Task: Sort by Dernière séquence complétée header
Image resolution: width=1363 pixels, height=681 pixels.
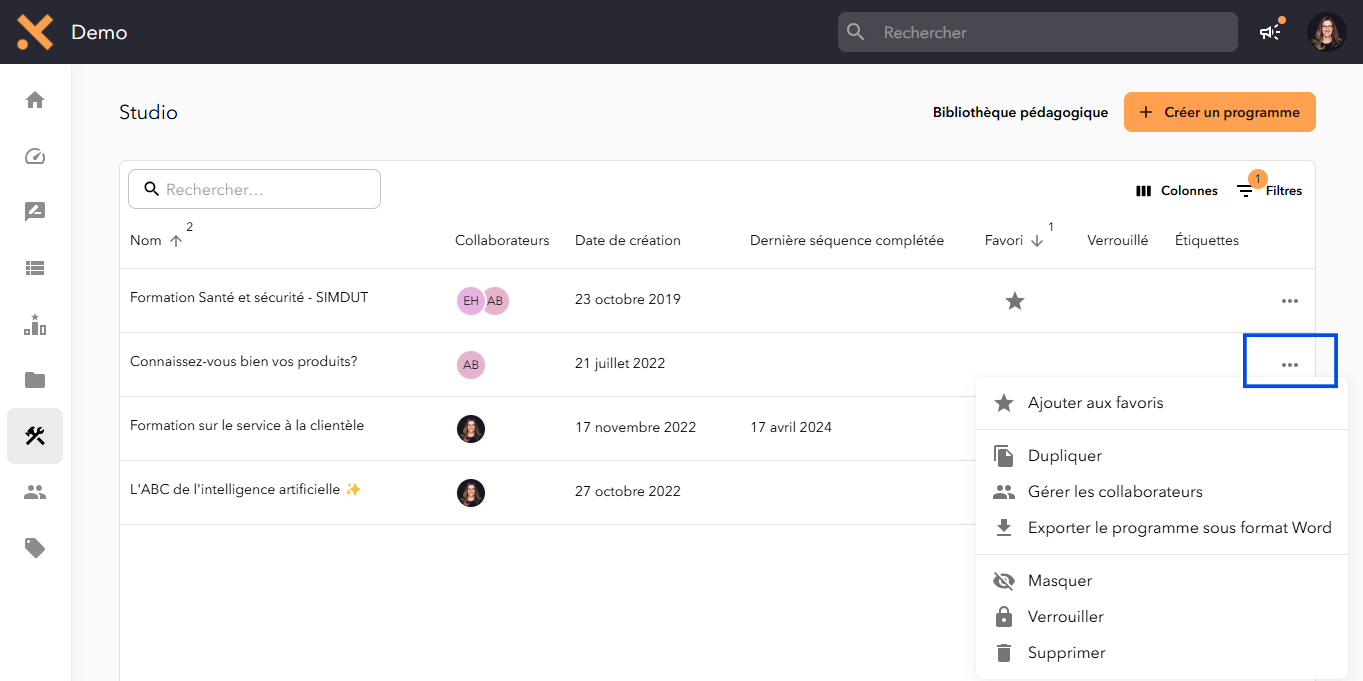Action: pos(847,240)
